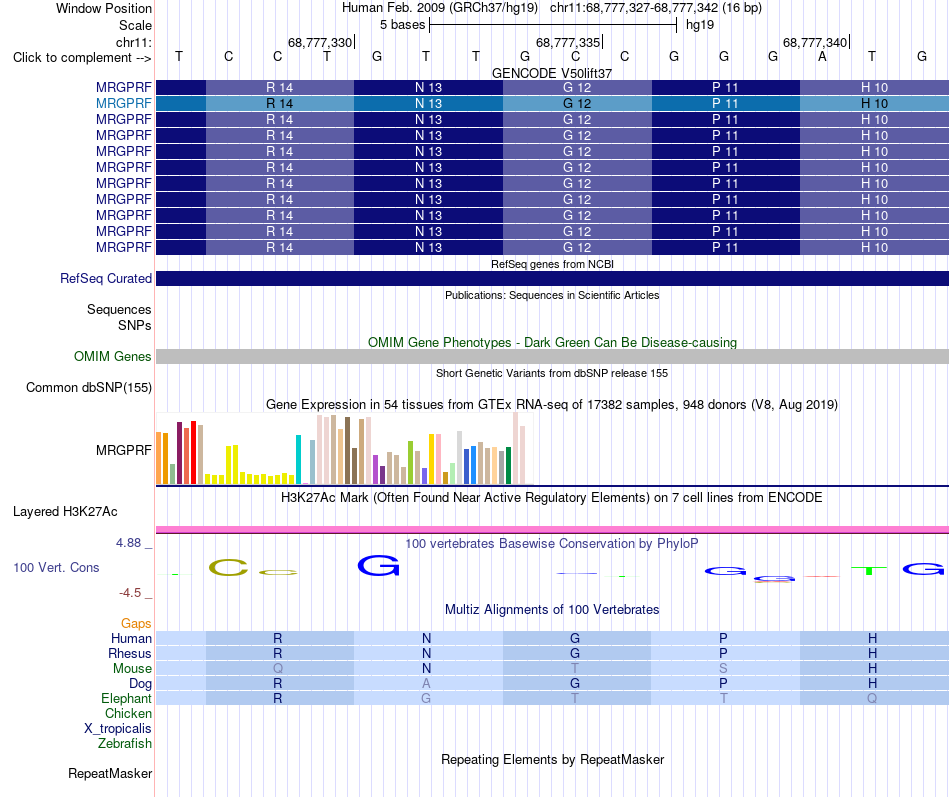
Task: Click 'Publications: Sequences in Scientific Articles' title
Action: [552, 295]
